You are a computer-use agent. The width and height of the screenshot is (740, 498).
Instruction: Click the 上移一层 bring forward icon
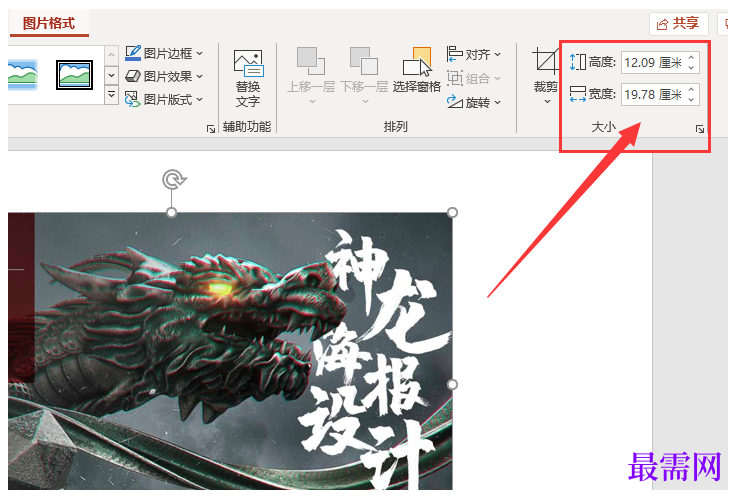pyautogui.click(x=311, y=61)
